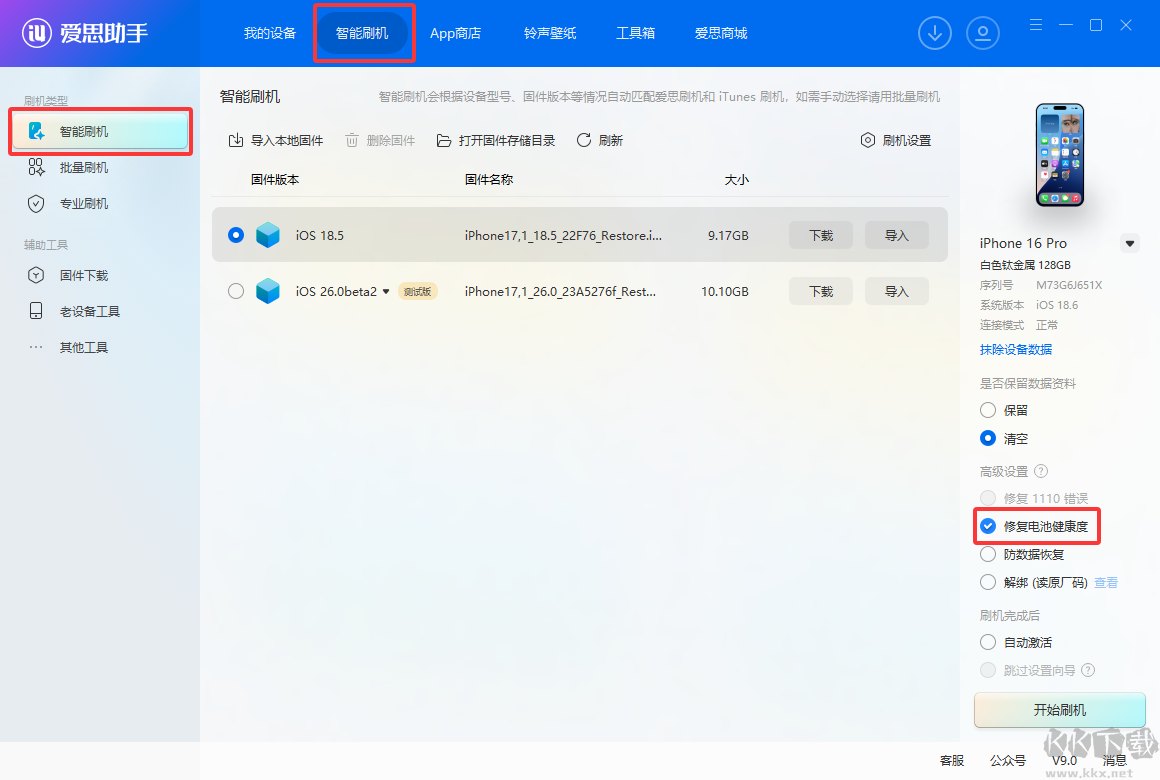Choose 保留 to keep user data

[x=988, y=410]
